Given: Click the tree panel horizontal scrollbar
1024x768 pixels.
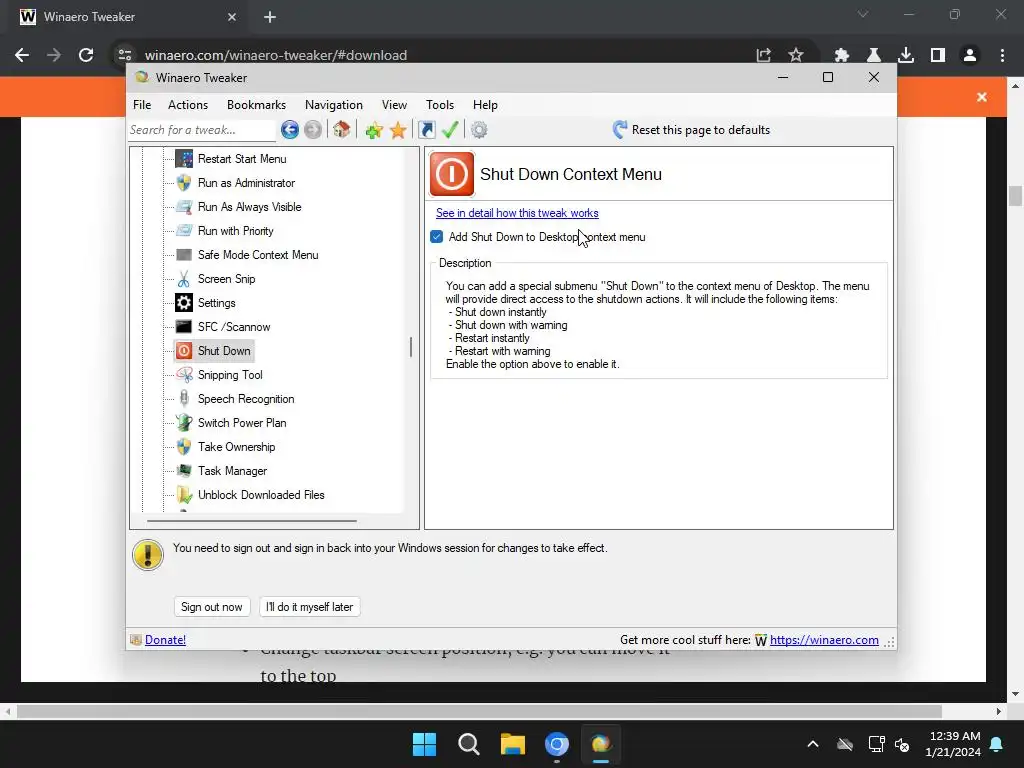Looking at the screenshot, I should click(252, 521).
